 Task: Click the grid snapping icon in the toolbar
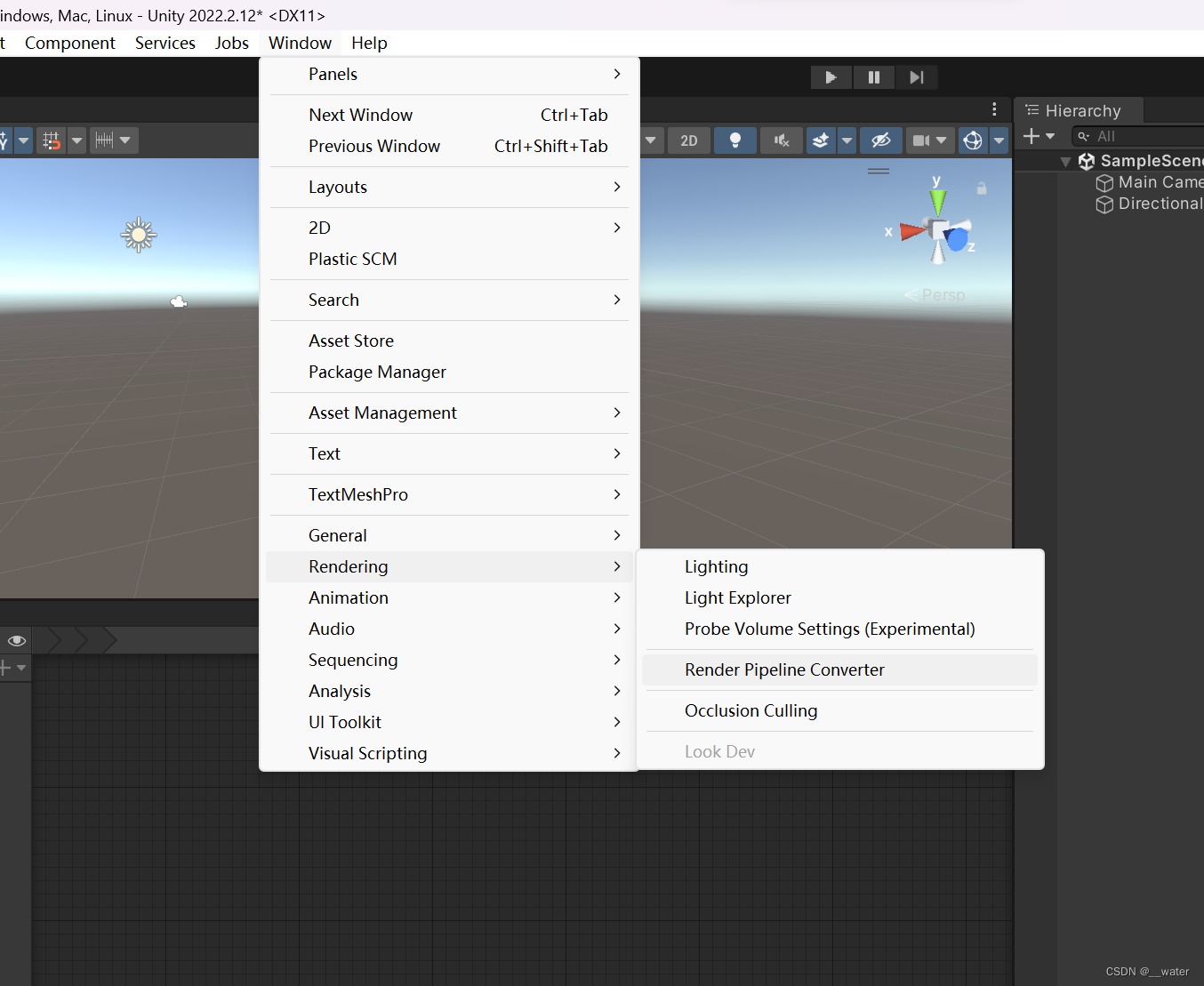(x=51, y=140)
